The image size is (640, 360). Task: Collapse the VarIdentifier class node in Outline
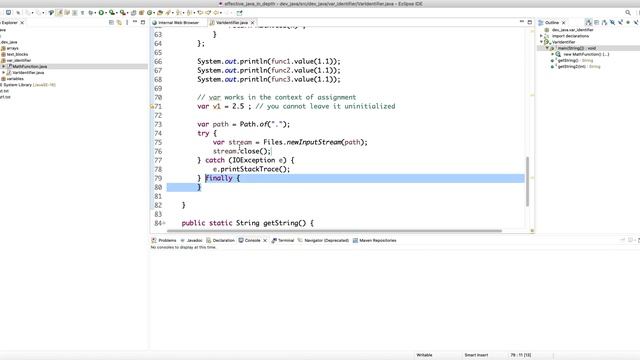tap(542, 42)
